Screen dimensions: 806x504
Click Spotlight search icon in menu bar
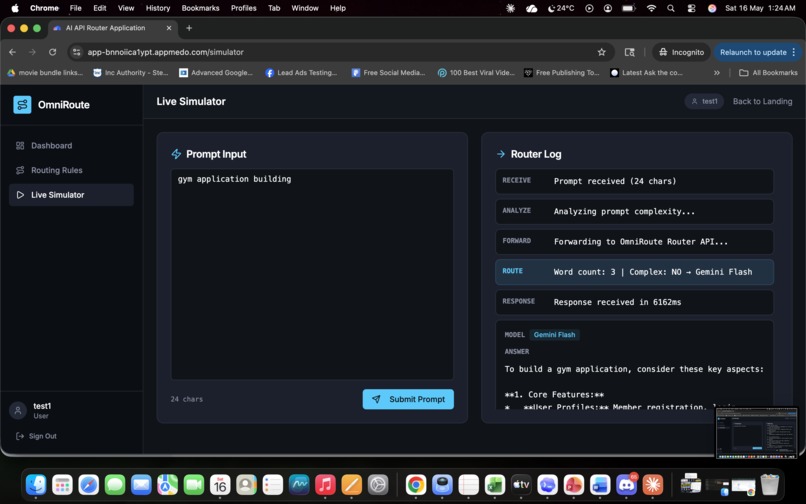(671, 8)
